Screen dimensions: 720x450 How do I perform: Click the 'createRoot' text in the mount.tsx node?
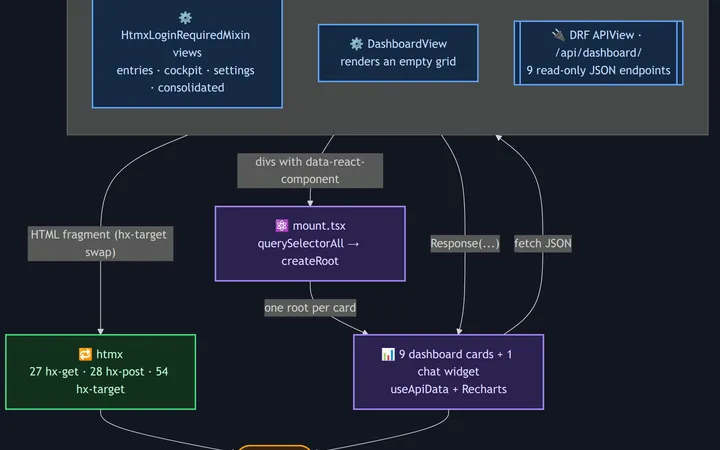(310, 261)
